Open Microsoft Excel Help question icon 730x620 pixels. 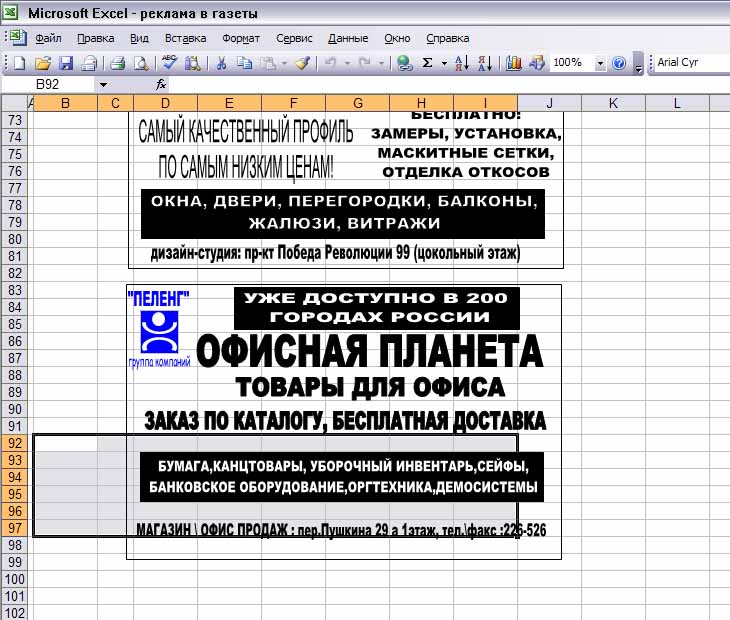619,63
